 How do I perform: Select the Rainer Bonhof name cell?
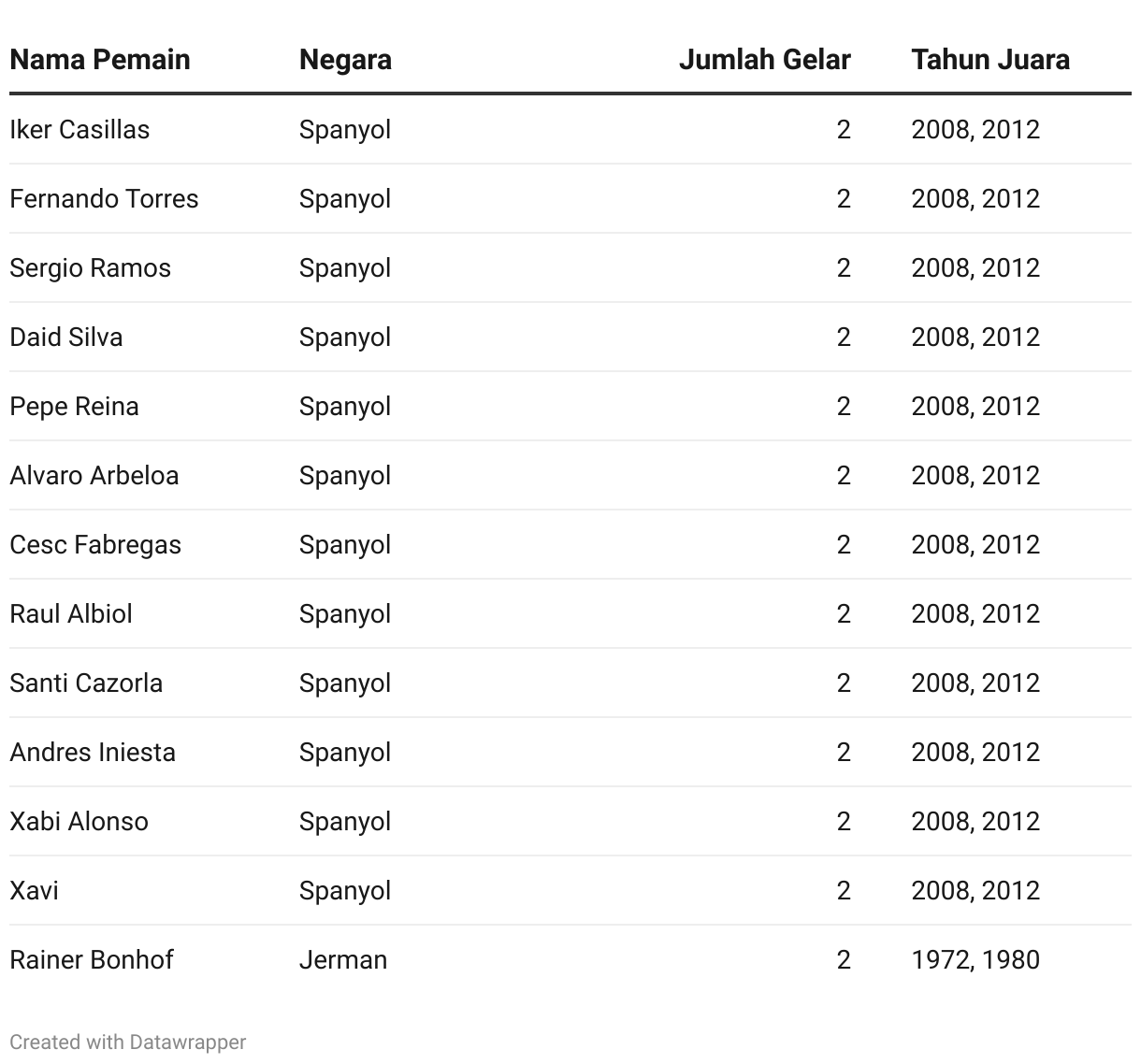(92, 959)
